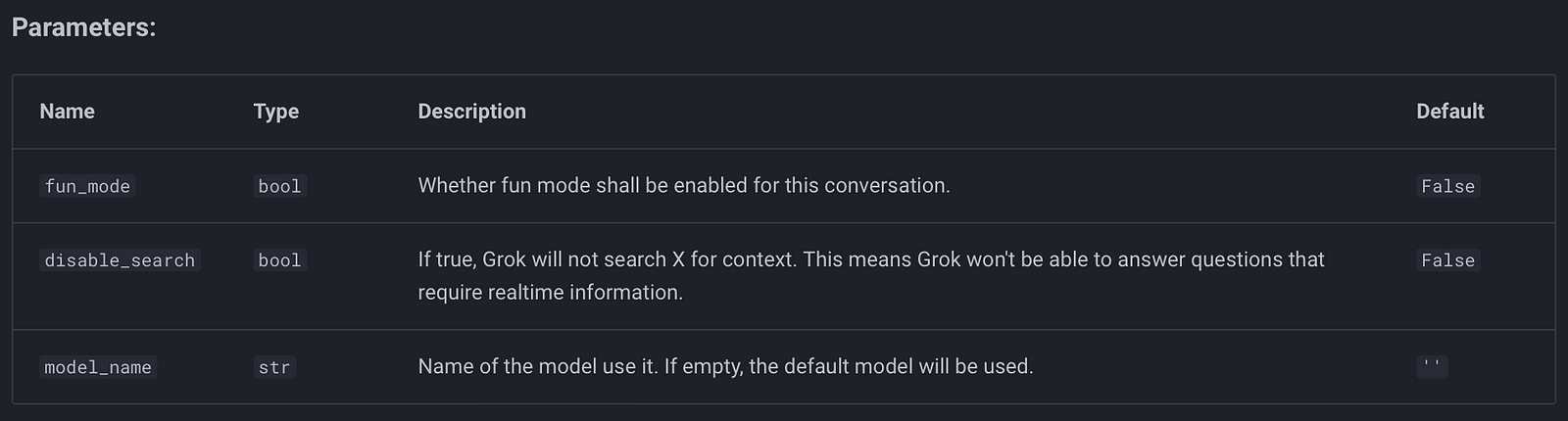Click the Default column header

(x=1449, y=112)
